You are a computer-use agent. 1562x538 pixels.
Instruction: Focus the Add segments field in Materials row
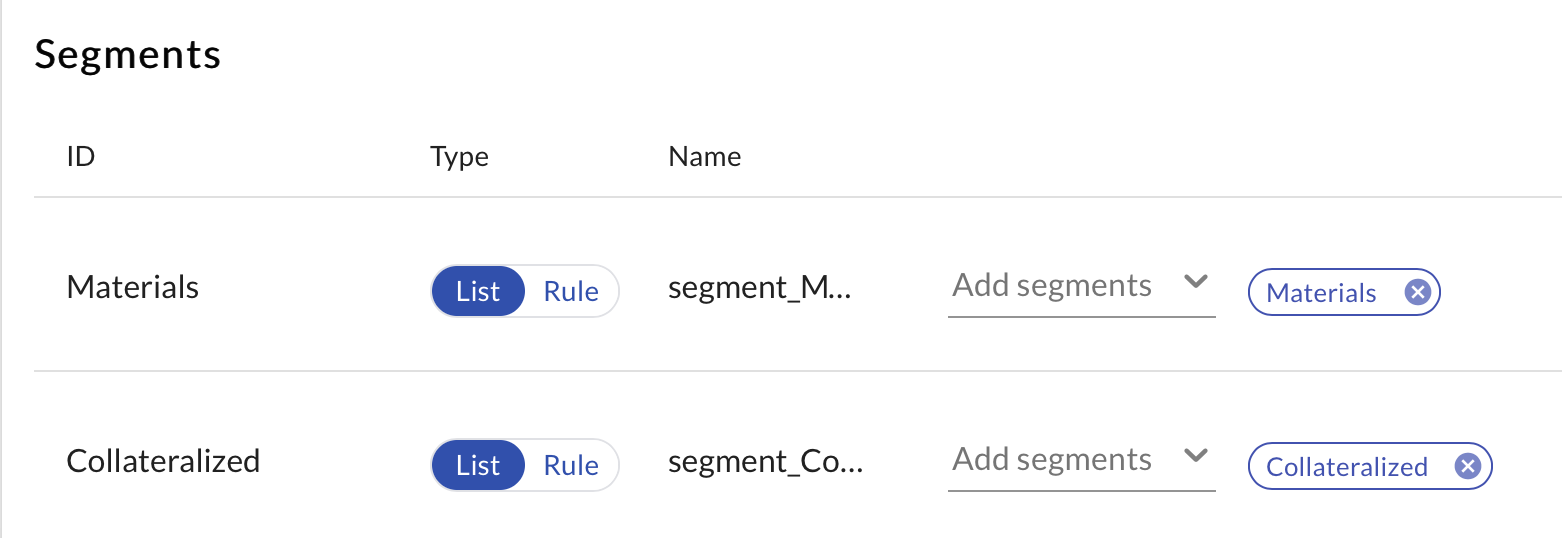click(1052, 286)
